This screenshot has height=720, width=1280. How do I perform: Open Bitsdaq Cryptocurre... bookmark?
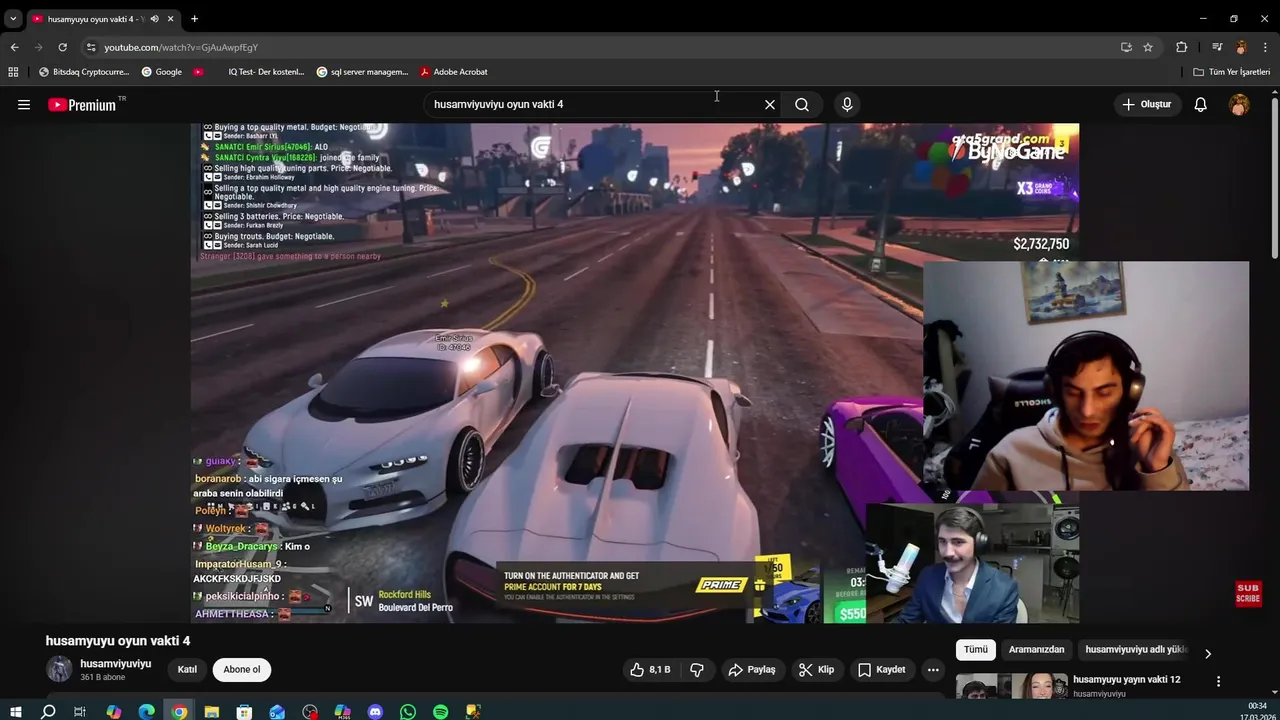[x=84, y=72]
